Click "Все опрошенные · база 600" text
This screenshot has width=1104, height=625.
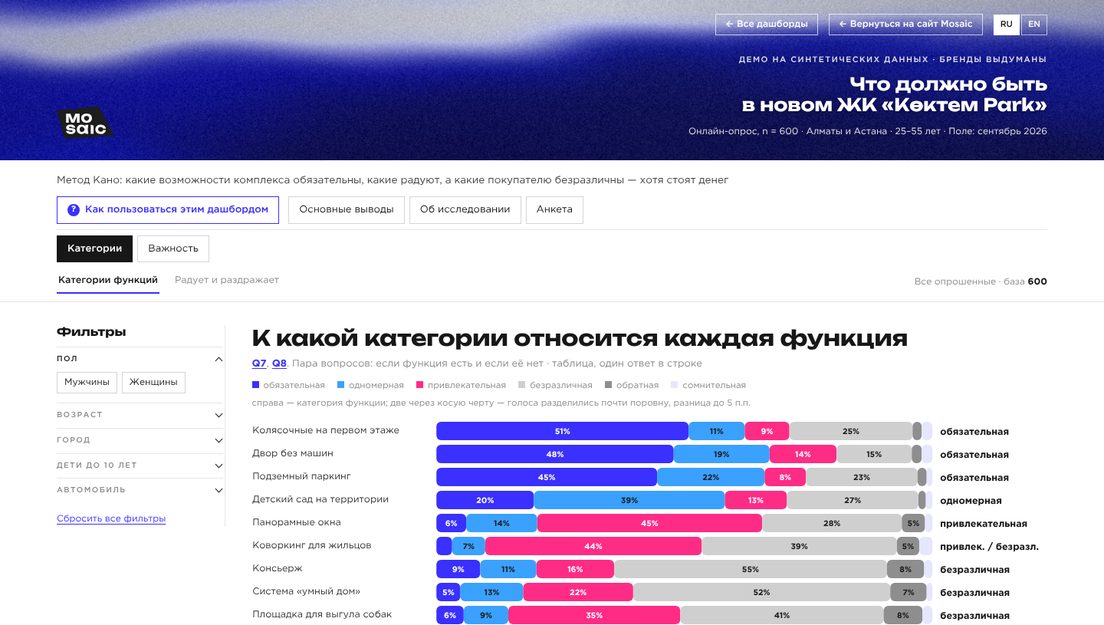(980, 282)
